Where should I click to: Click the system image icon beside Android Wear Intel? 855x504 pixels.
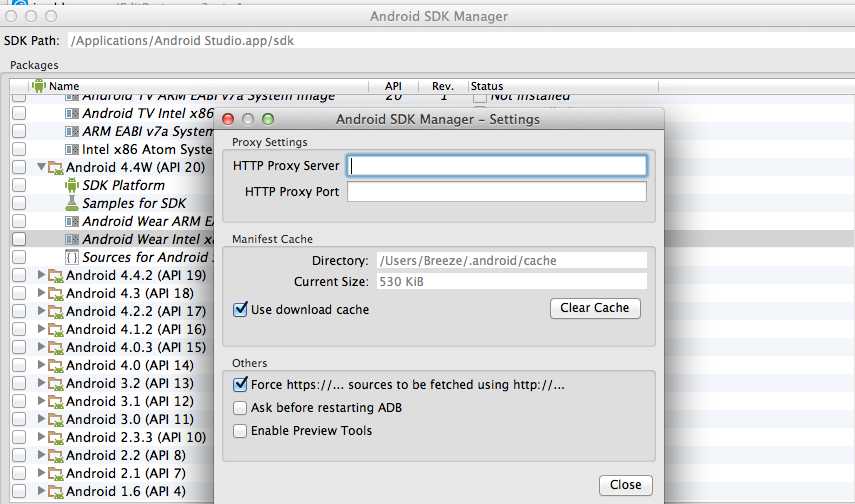click(x=72, y=239)
